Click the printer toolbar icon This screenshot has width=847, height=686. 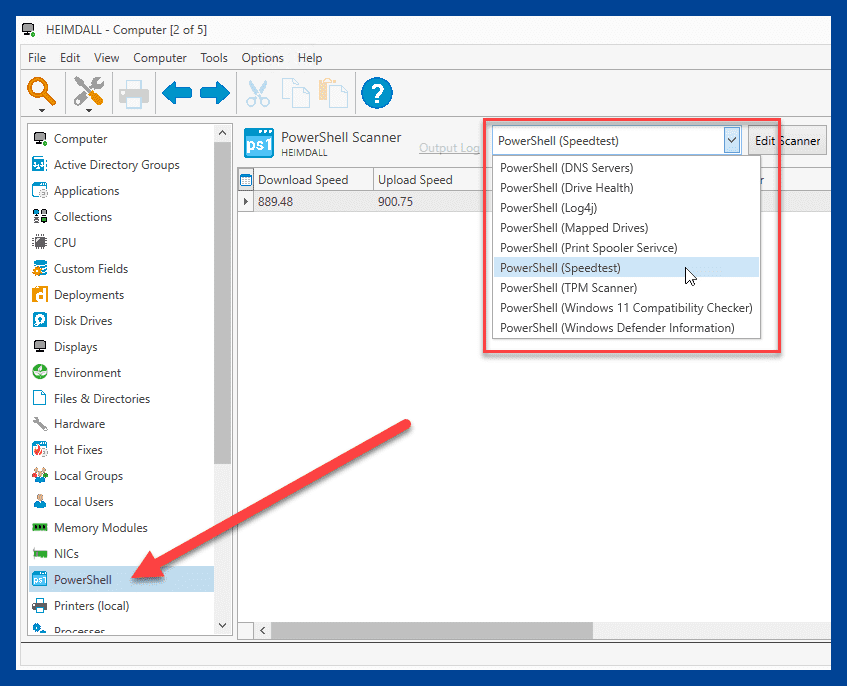[134, 94]
